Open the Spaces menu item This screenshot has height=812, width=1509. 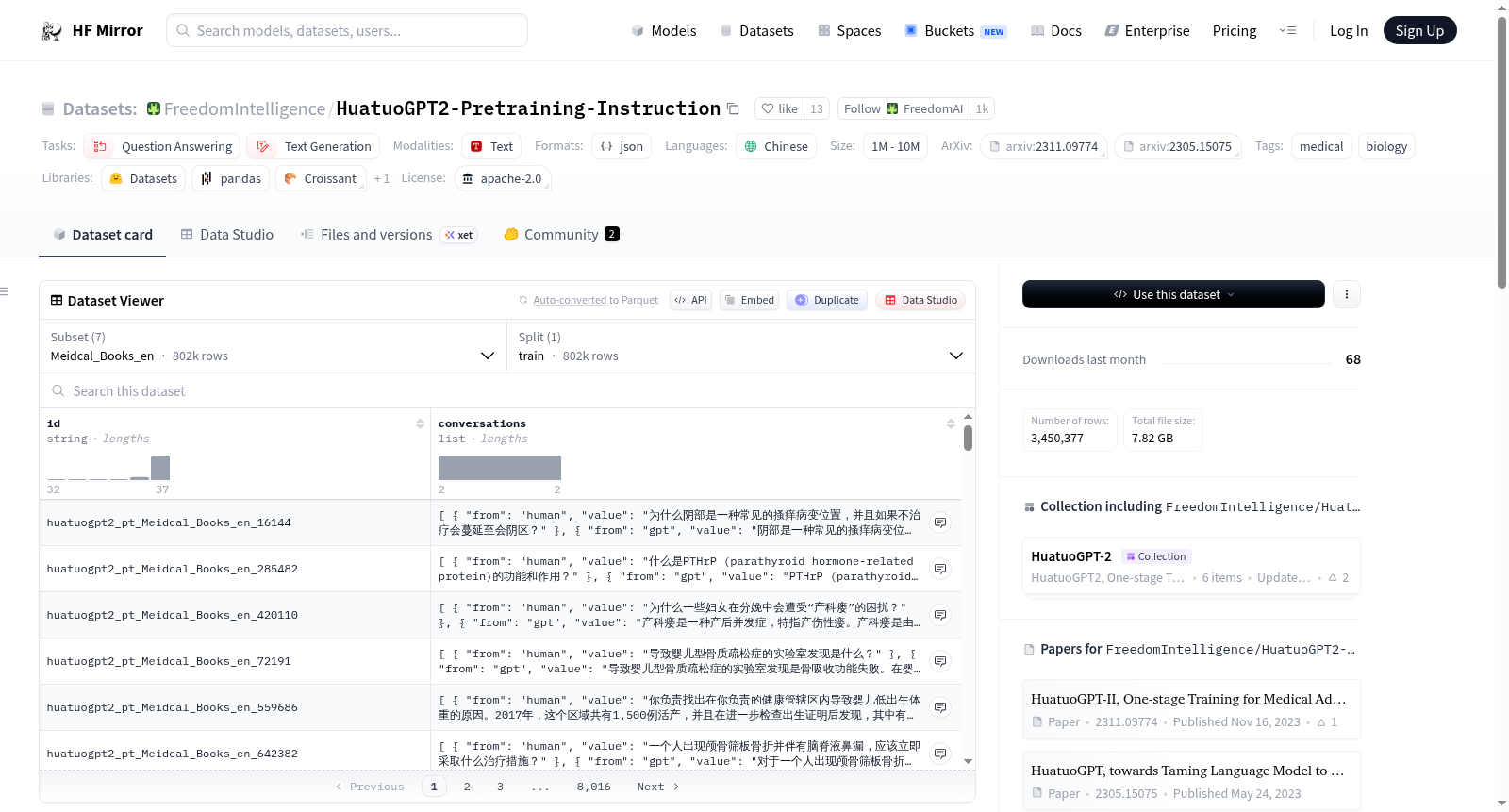click(x=850, y=31)
